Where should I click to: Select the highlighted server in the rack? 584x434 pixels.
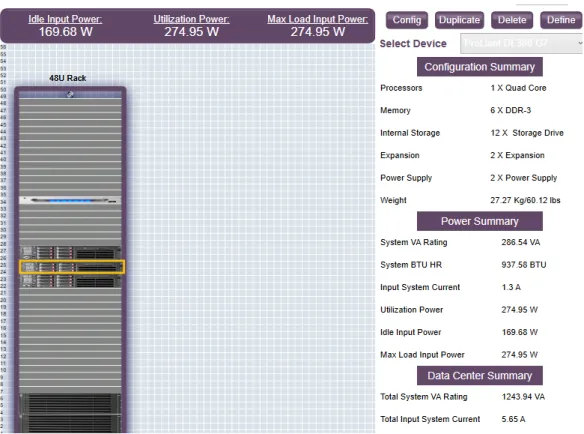tap(72, 267)
